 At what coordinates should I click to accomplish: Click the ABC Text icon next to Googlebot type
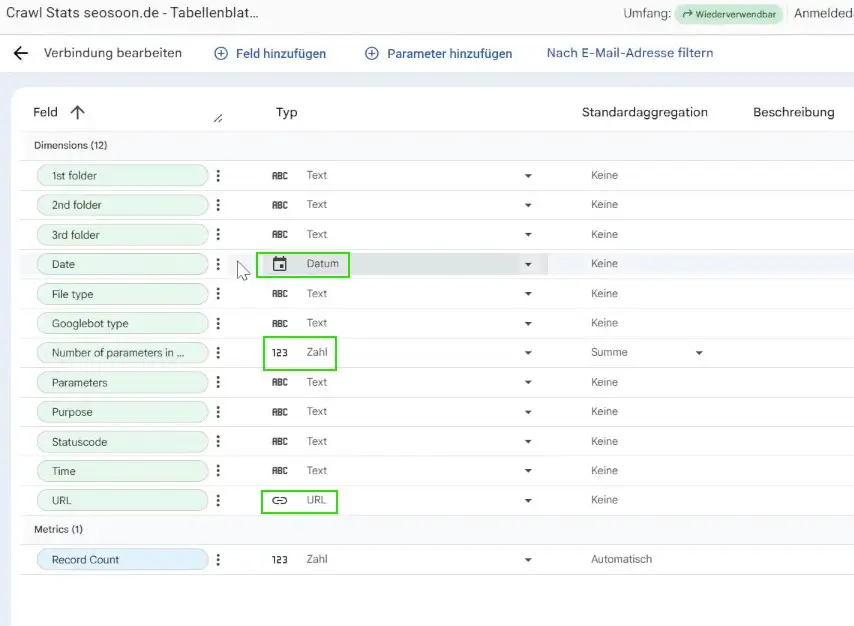coord(281,323)
